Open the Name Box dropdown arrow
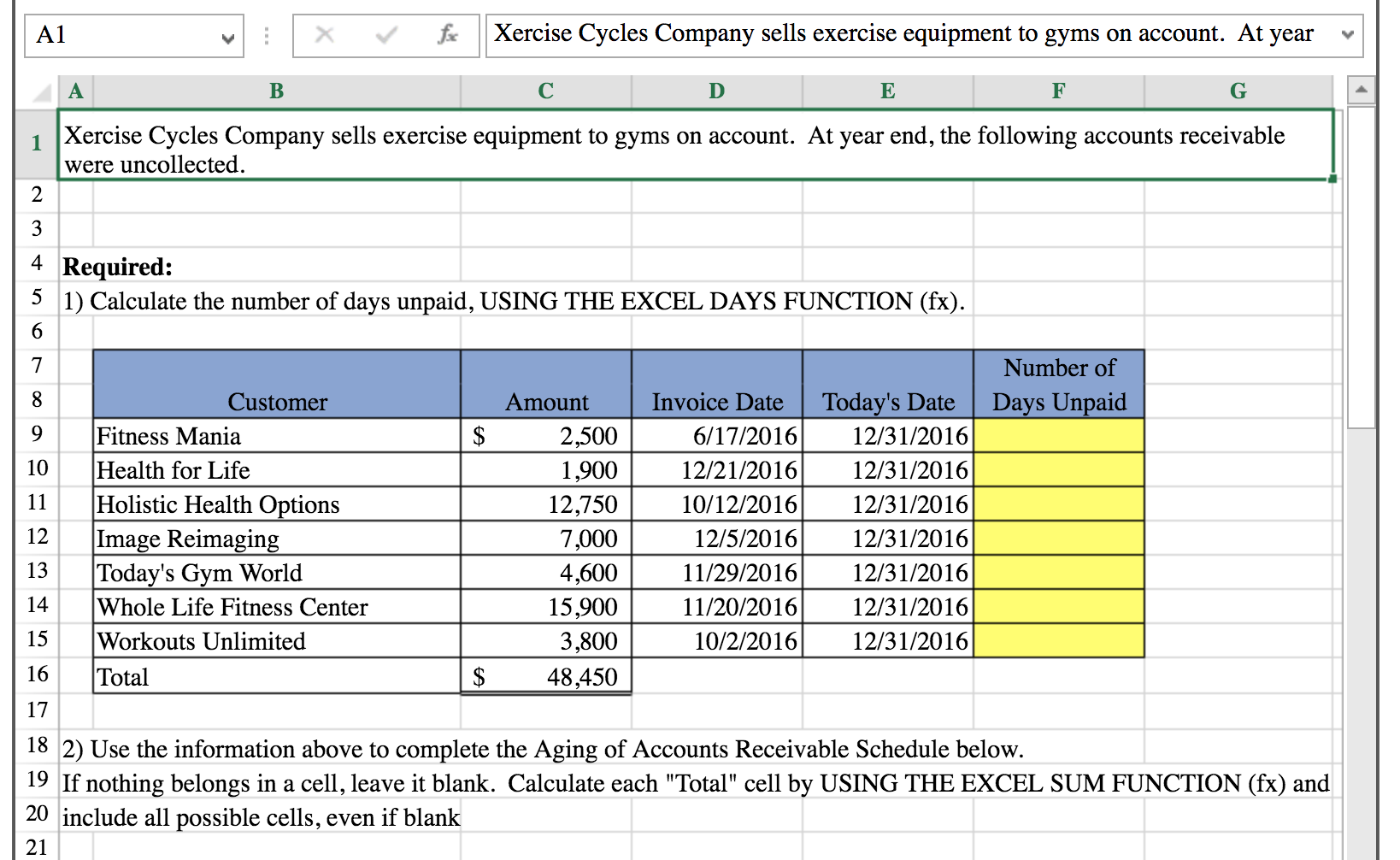The height and width of the screenshot is (860, 1400). click(228, 38)
